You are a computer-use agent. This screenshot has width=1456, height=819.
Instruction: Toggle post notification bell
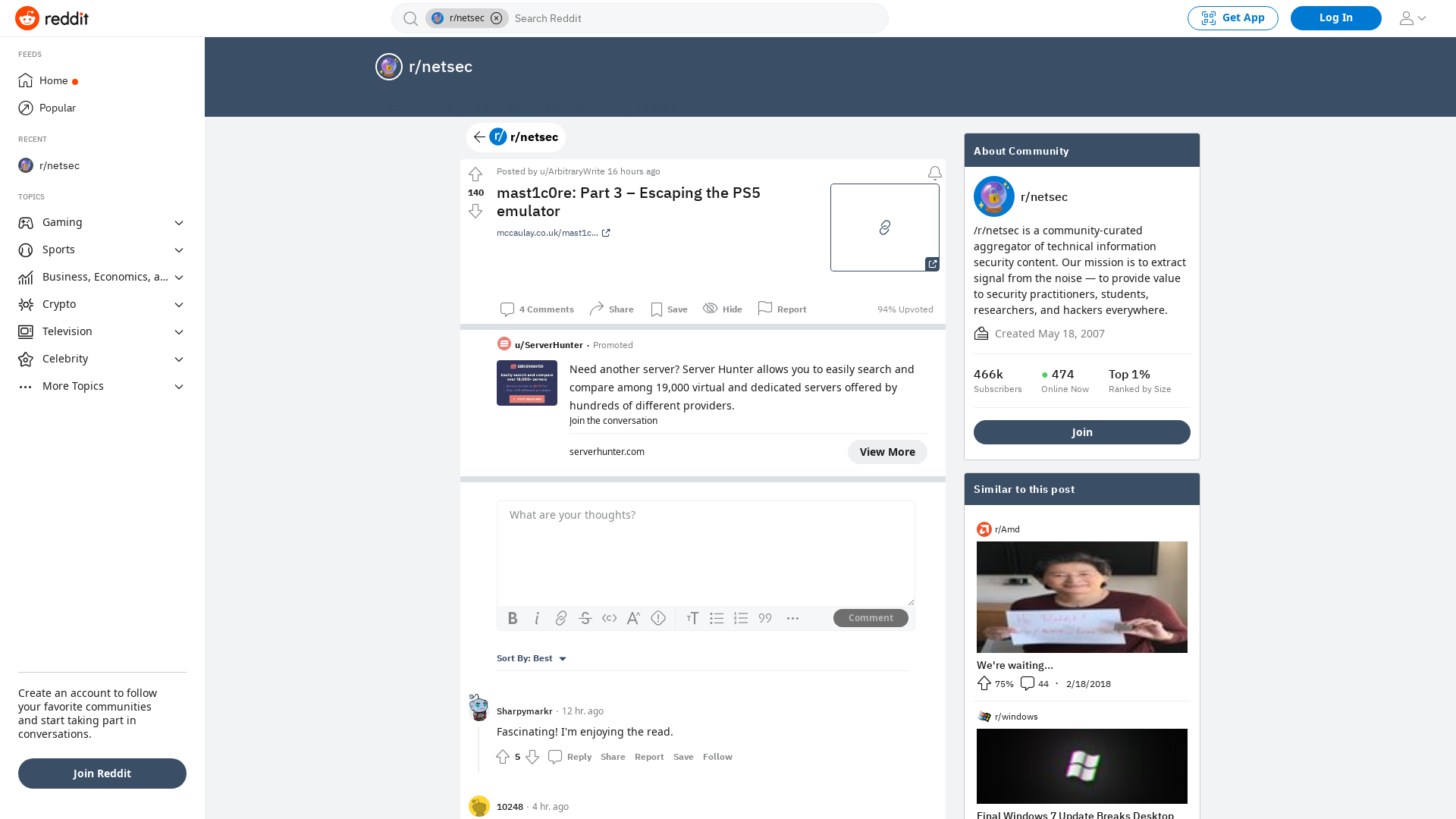pyautogui.click(x=934, y=174)
